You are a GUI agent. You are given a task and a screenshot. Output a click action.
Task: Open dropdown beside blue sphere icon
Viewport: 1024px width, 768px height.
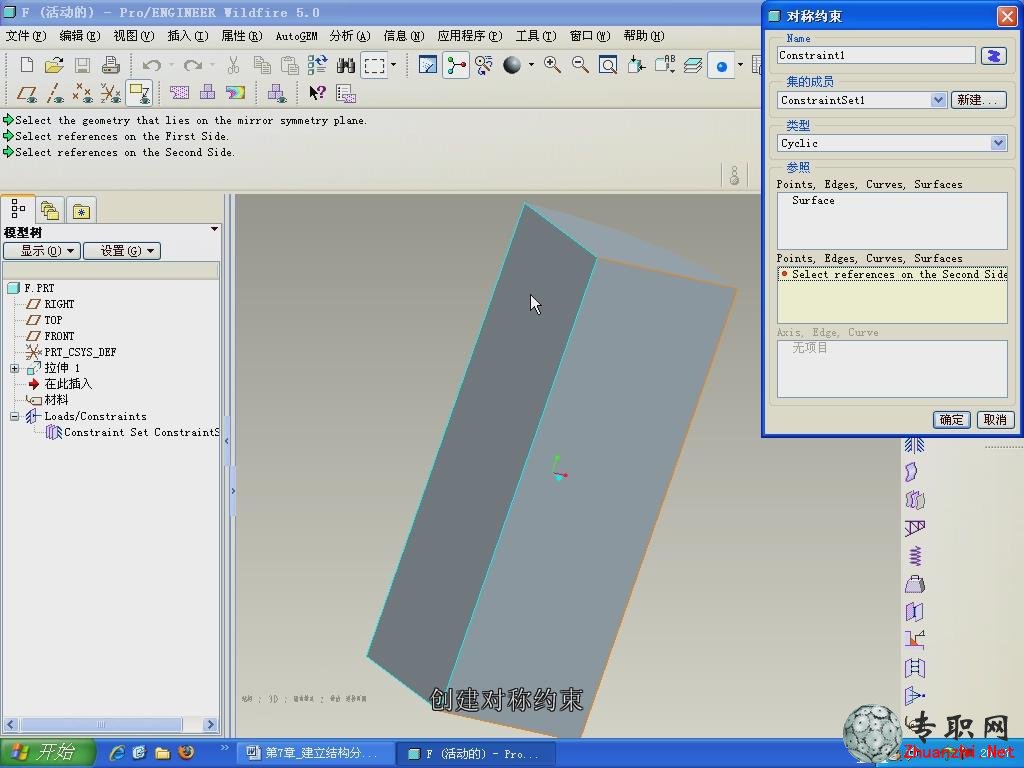click(740, 65)
